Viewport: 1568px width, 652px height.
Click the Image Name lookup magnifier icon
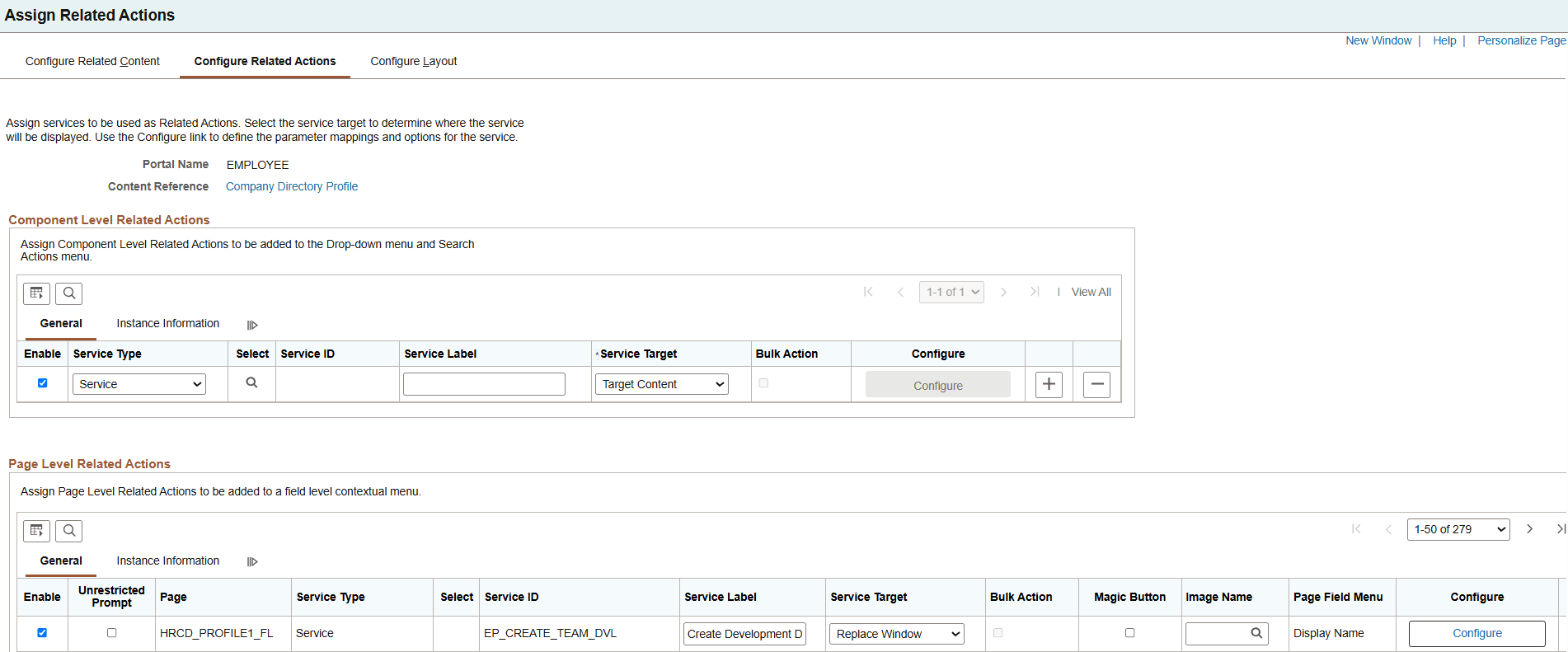point(1256,633)
